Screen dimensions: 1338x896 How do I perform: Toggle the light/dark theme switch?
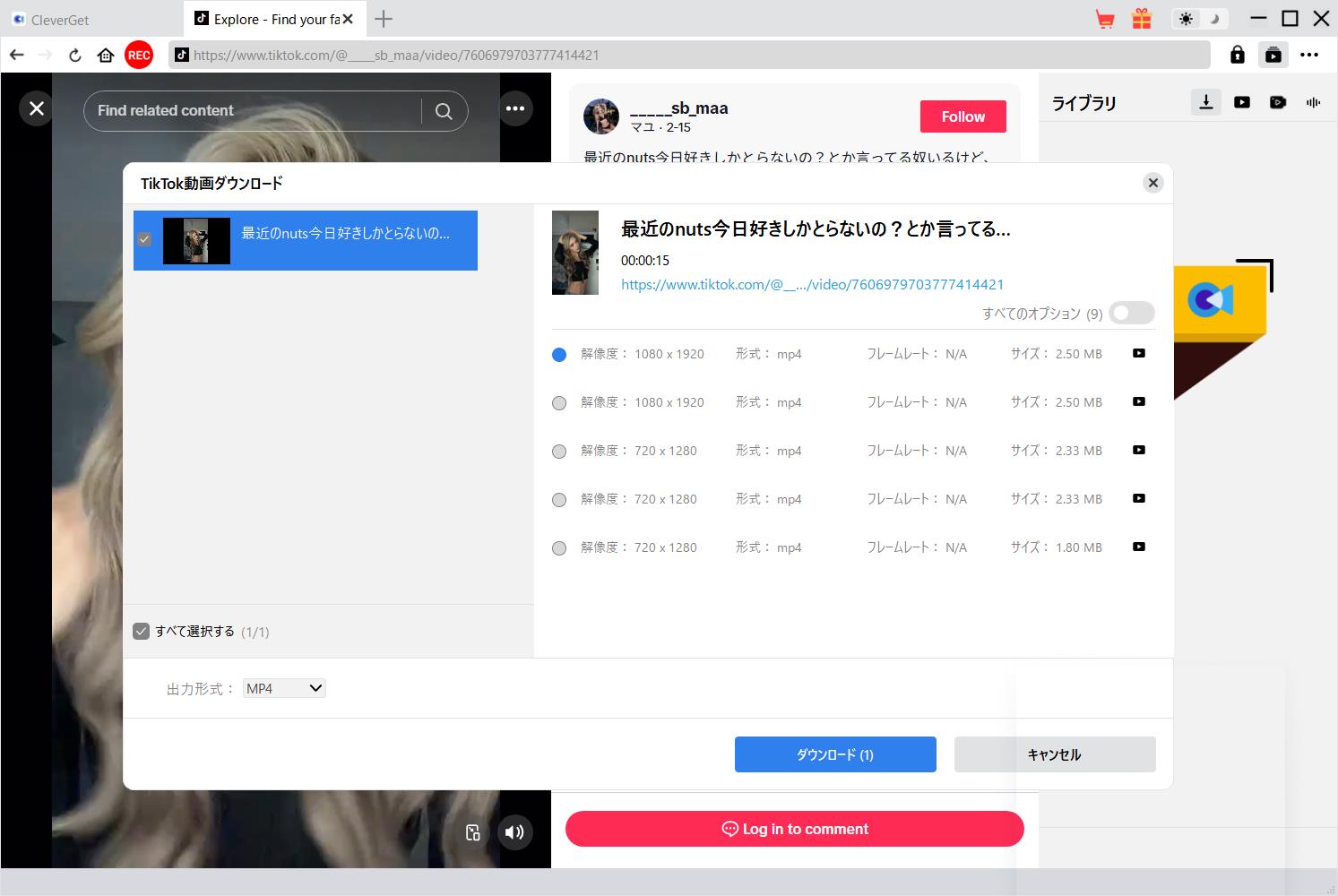(x=1198, y=19)
